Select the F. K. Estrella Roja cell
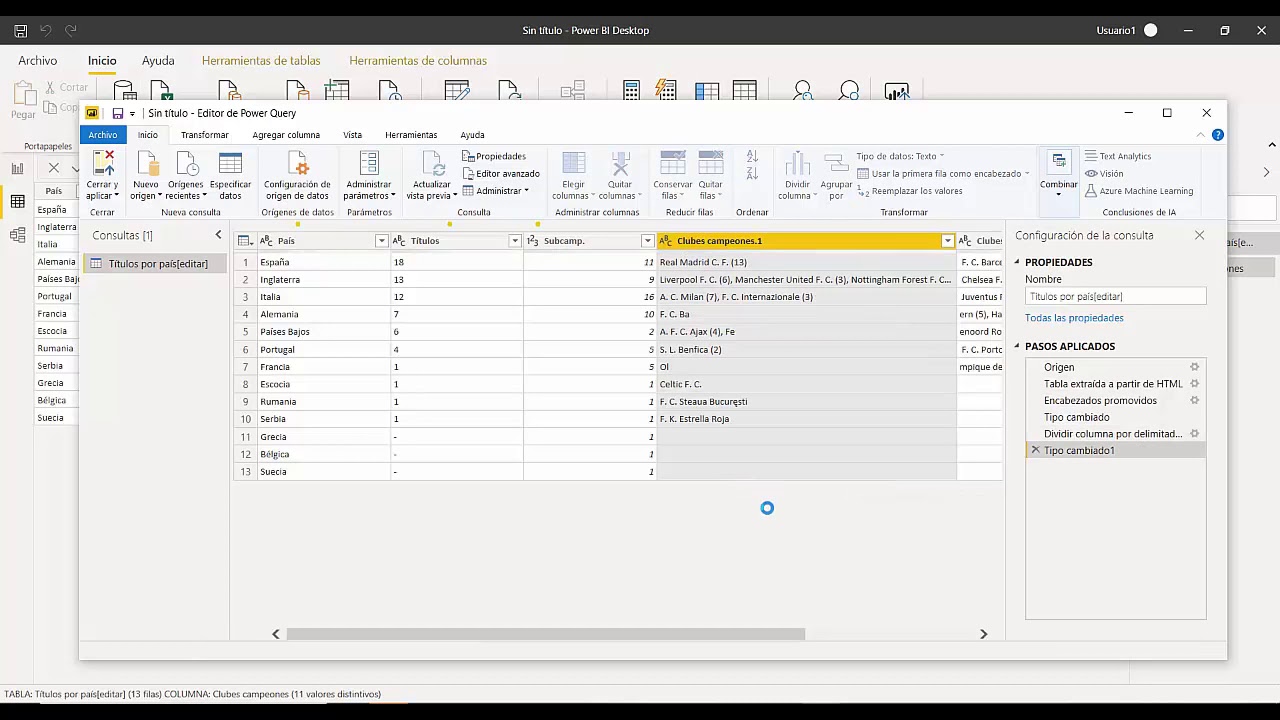 tap(806, 419)
